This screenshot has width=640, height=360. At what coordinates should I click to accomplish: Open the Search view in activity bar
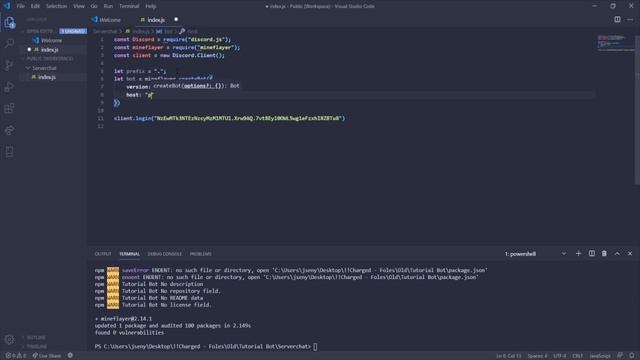pyautogui.click(x=9, y=43)
